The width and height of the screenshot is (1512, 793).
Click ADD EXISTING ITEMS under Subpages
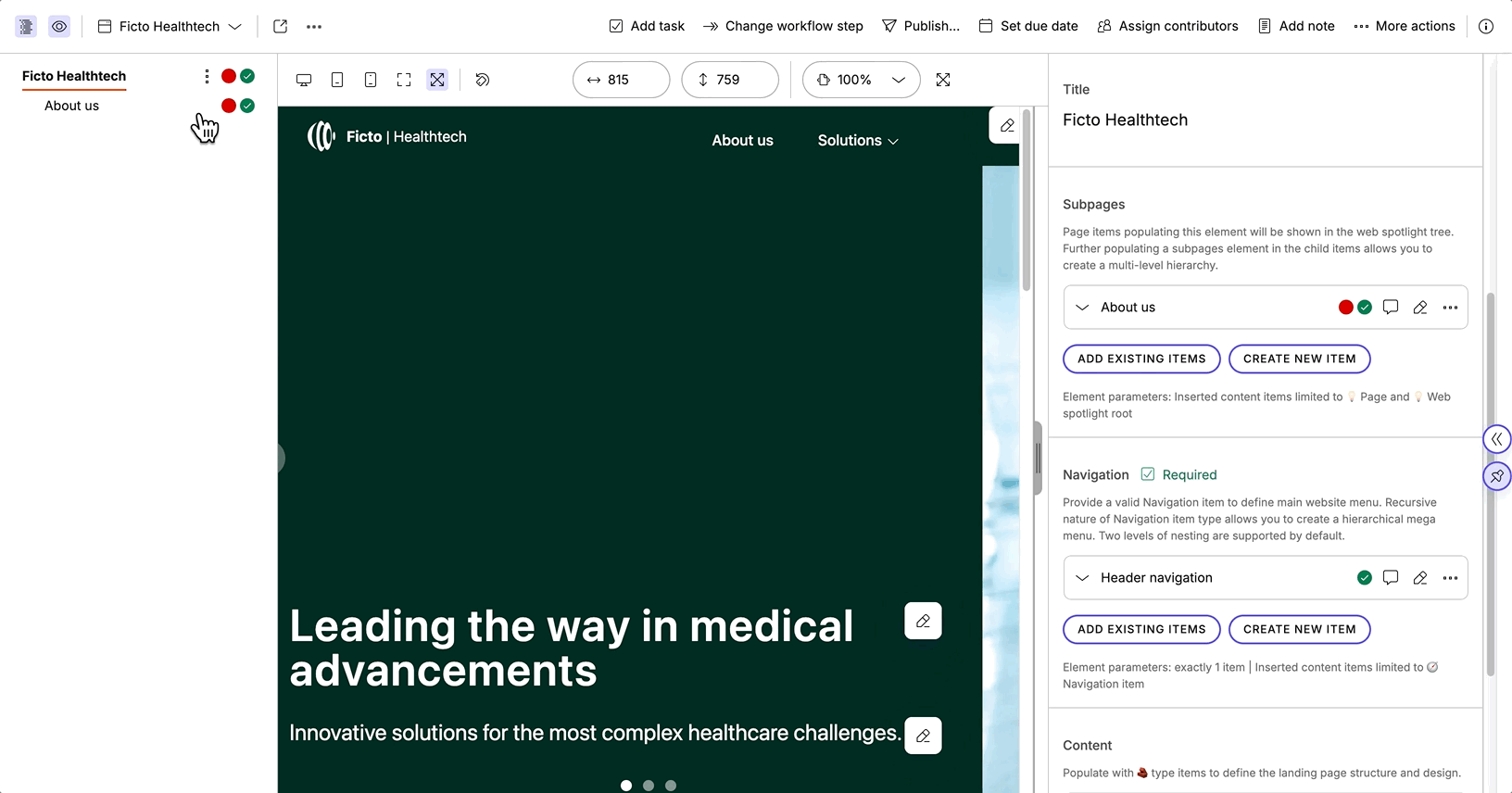point(1141,359)
